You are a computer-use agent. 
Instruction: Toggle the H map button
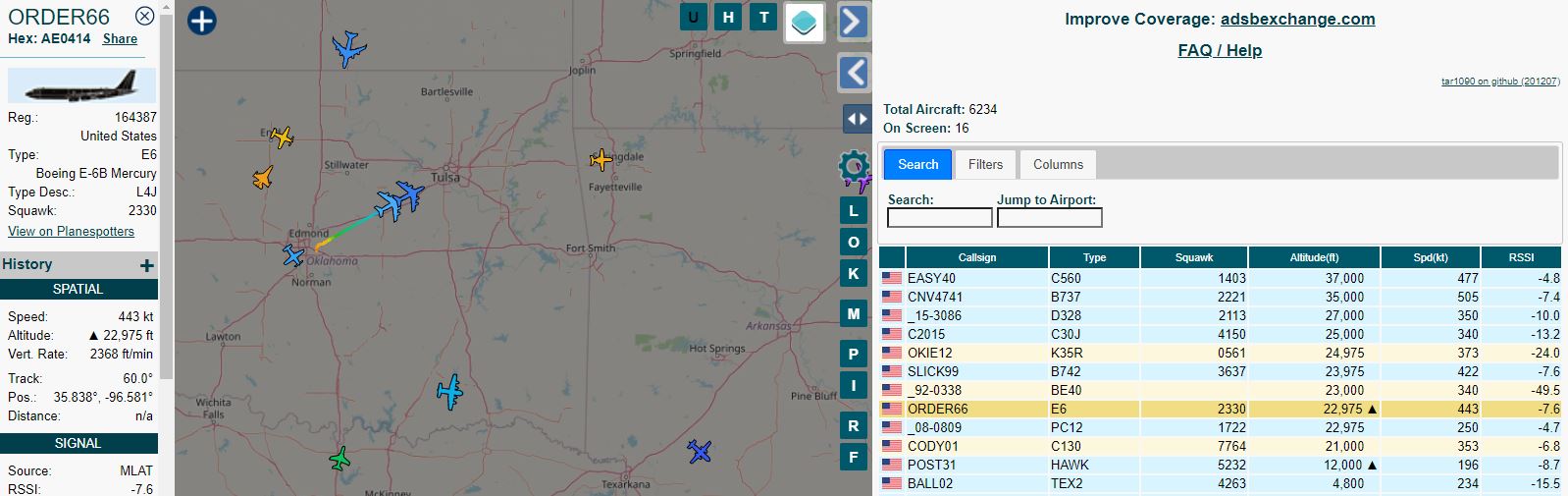(728, 17)
